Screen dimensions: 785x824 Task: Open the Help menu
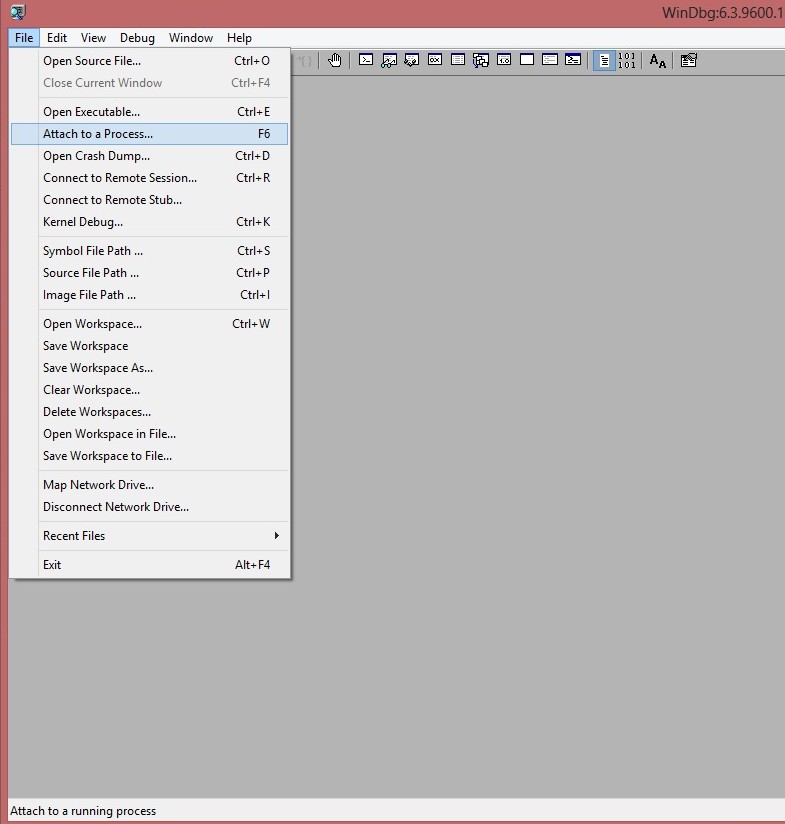(x=239, y=38)
